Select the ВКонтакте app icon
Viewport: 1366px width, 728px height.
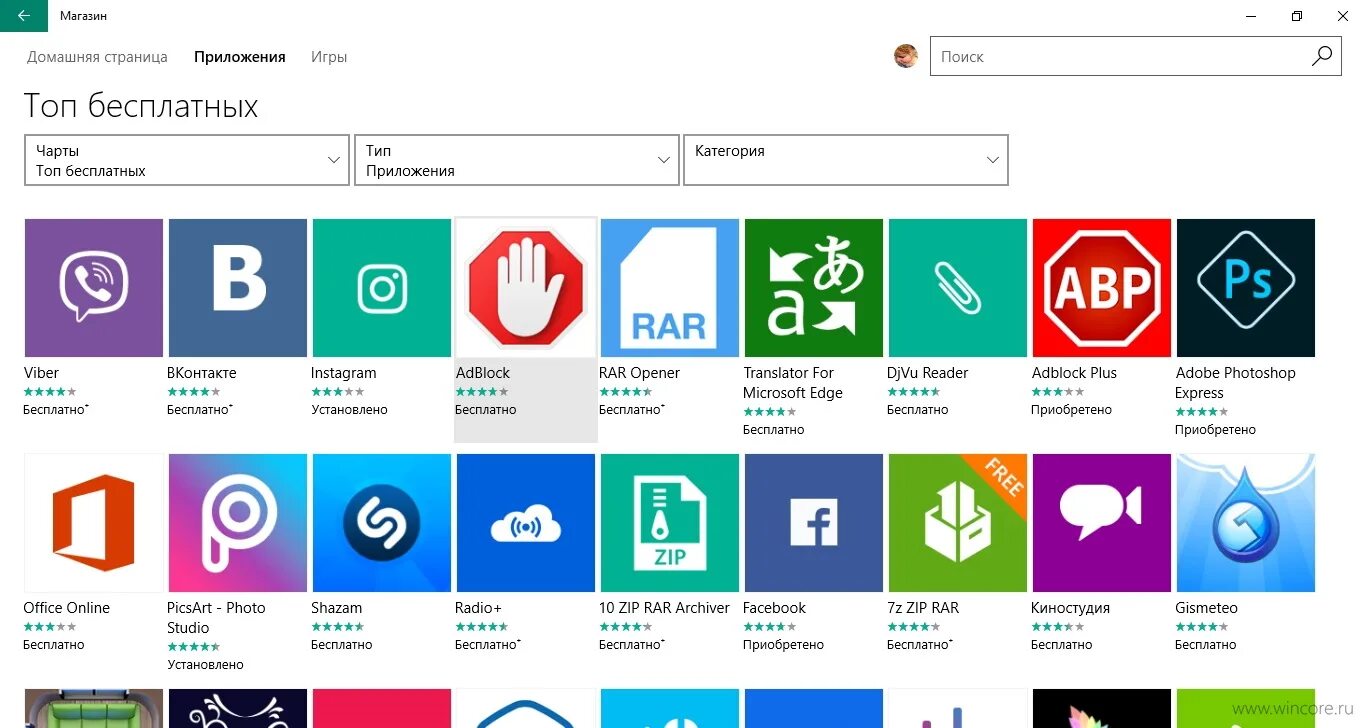pos(237,287)
